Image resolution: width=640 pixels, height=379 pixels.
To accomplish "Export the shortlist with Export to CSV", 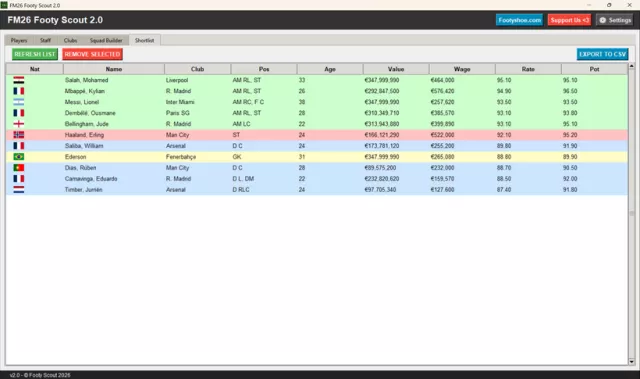I will [x=602, y=54].
